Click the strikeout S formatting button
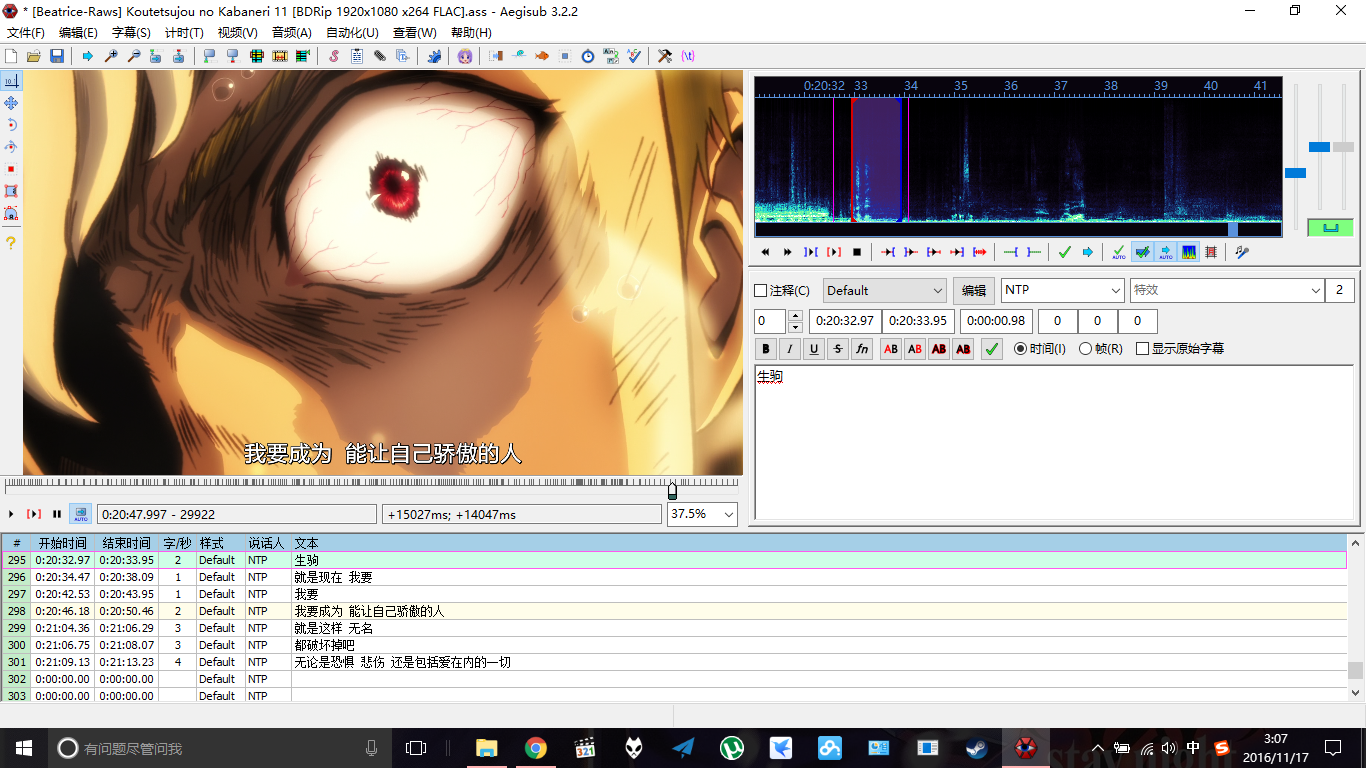1366x768 pixels. (x=838, y=349)
